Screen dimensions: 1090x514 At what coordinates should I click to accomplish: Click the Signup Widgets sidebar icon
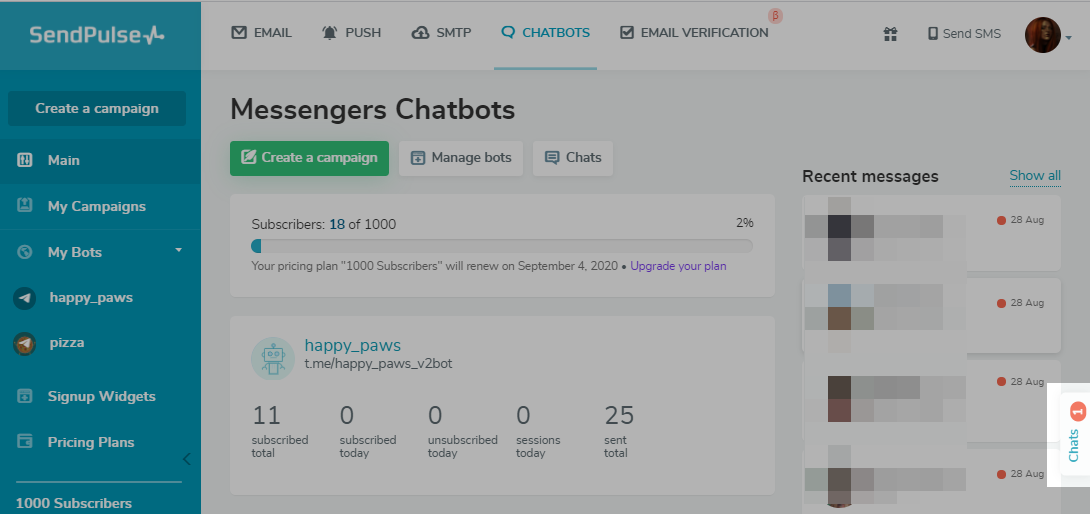(x=25, y=397)
